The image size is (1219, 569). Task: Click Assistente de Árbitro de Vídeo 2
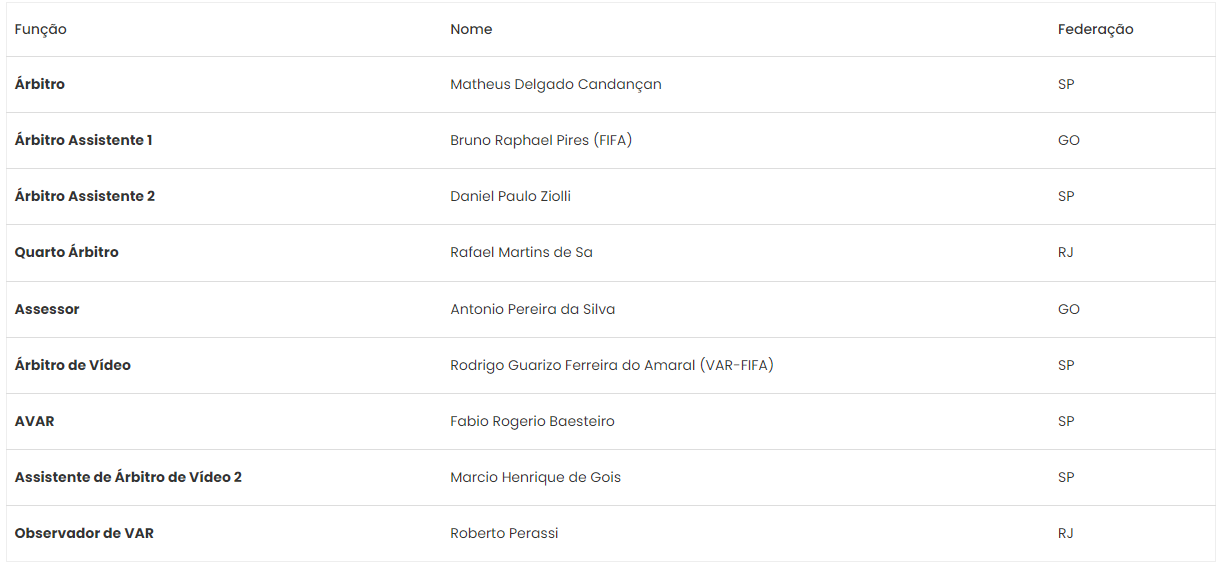coord(128,478)
